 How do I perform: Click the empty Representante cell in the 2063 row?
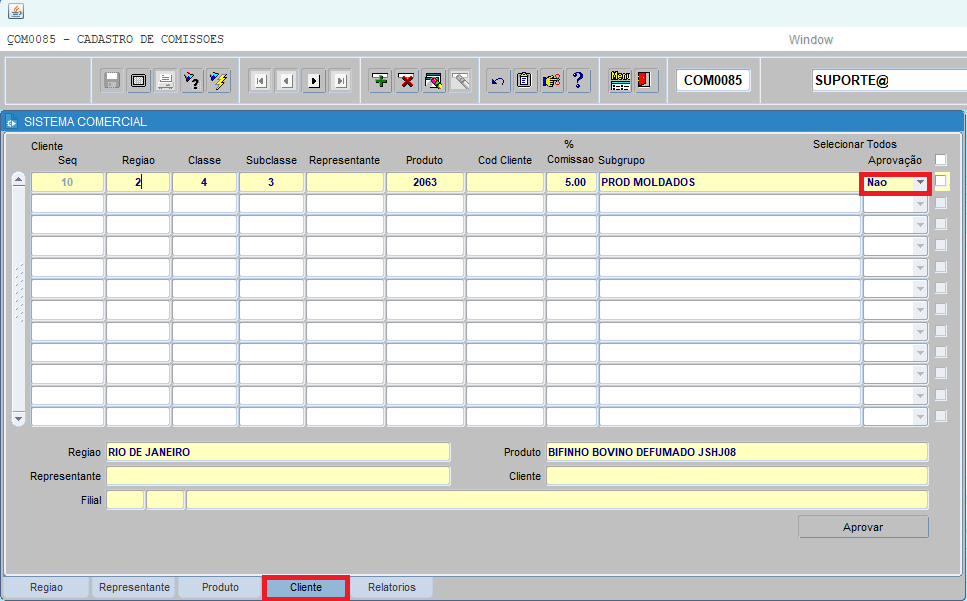(345, 182)
